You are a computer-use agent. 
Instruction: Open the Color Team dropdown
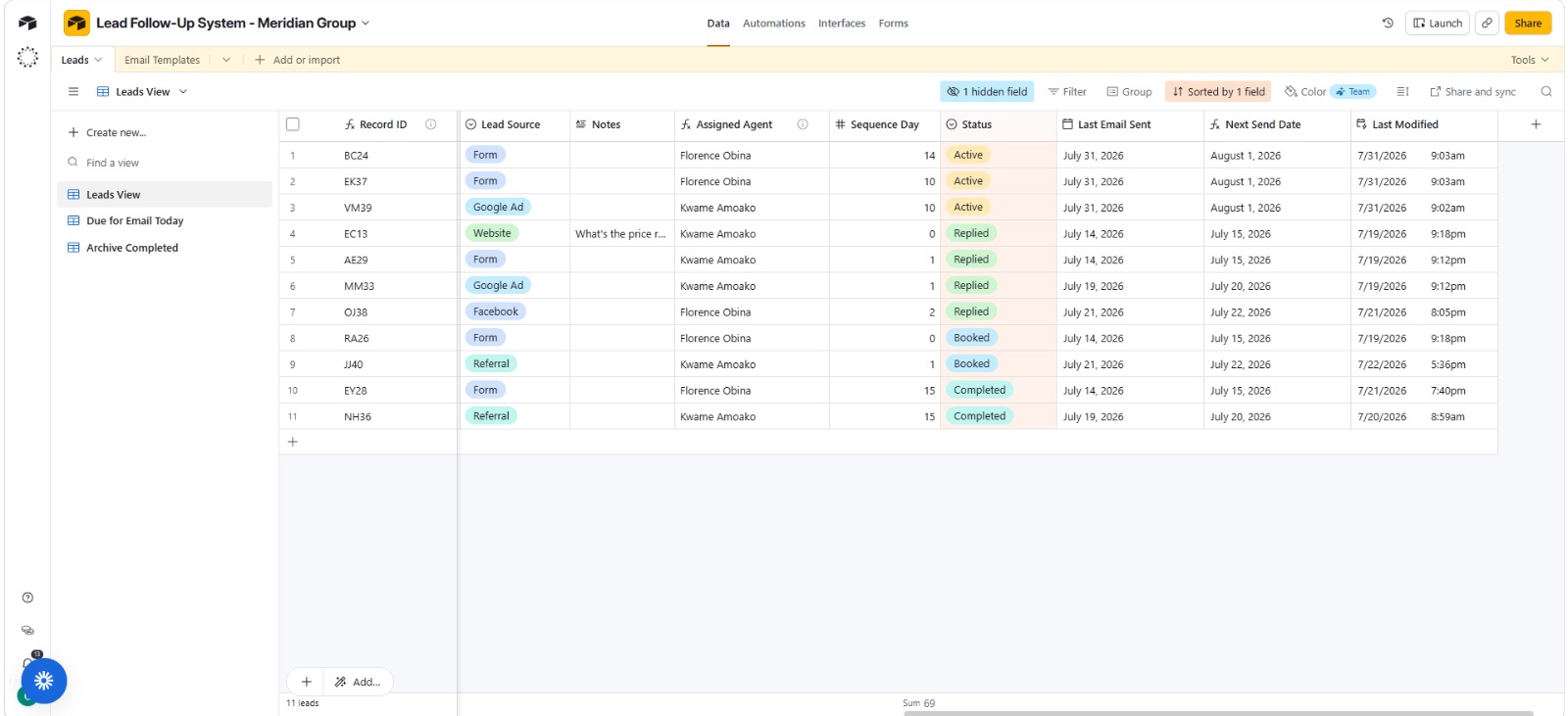coord(1331,91)
